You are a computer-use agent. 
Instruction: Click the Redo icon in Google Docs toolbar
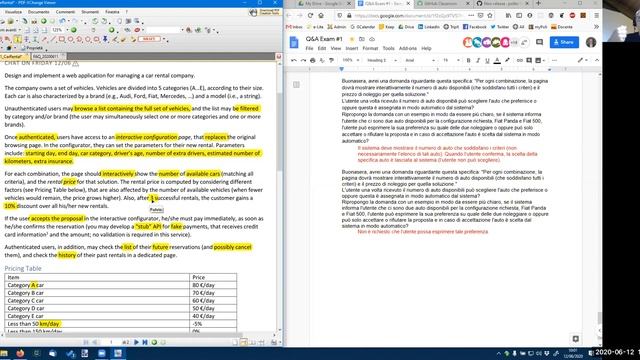[x=303, y=60]
